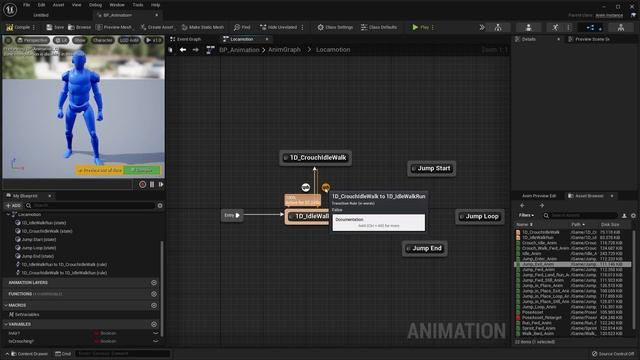Click BP_Animation in the breadcrumb
This screenshot has height=360, width=640.
click(x=239, y=50)
